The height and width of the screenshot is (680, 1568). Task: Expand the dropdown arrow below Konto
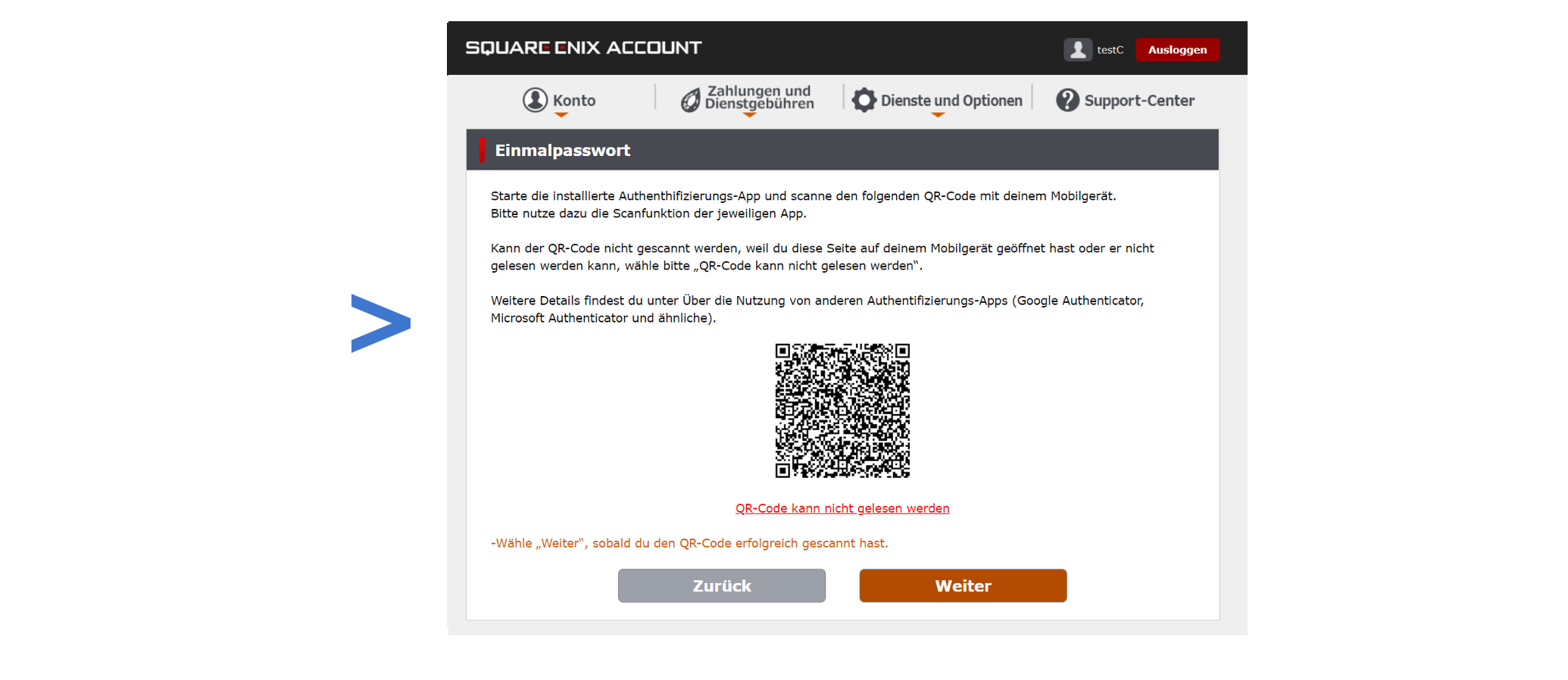(561, 115)
